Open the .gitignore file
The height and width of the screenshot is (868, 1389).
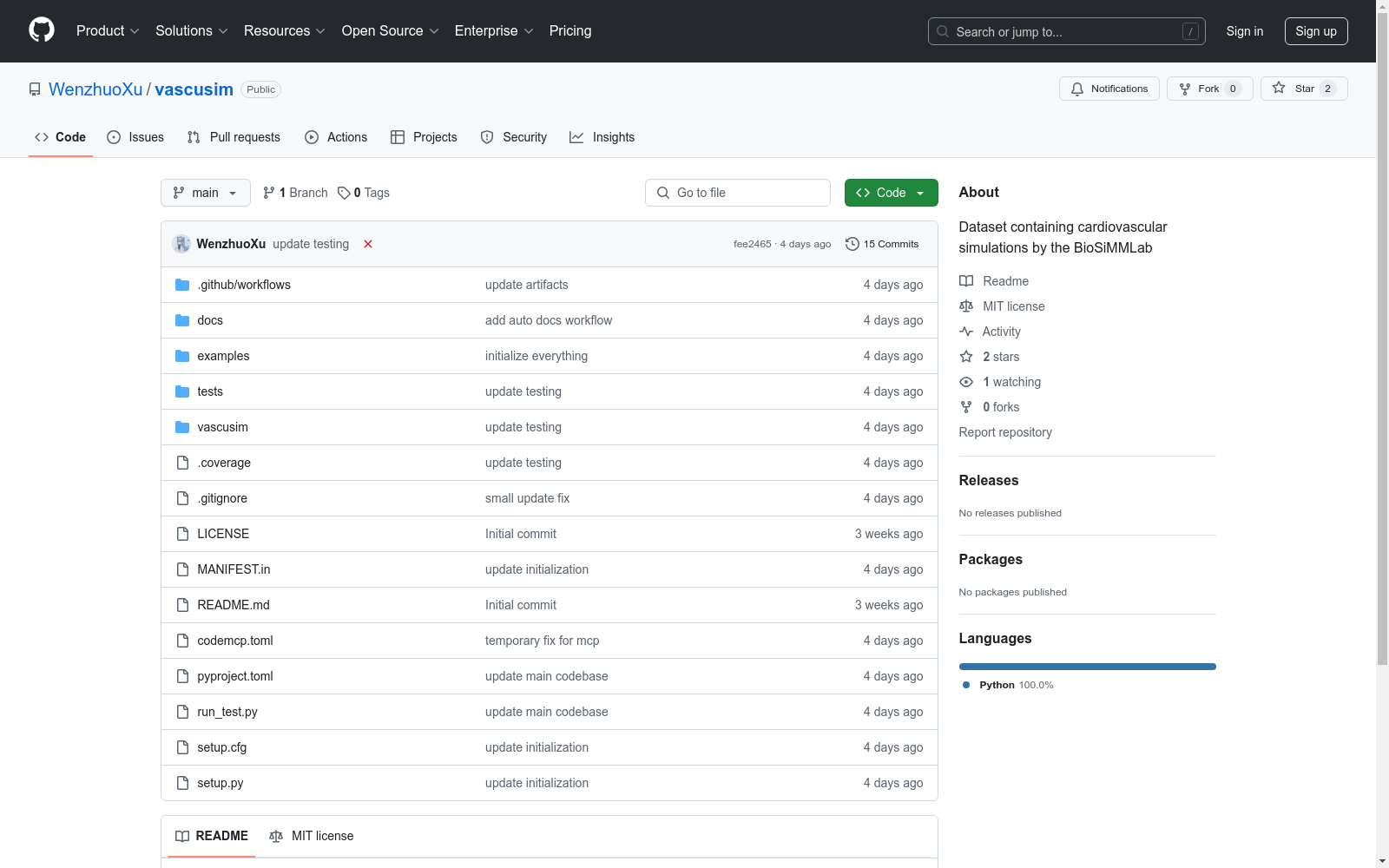[222, 498]
